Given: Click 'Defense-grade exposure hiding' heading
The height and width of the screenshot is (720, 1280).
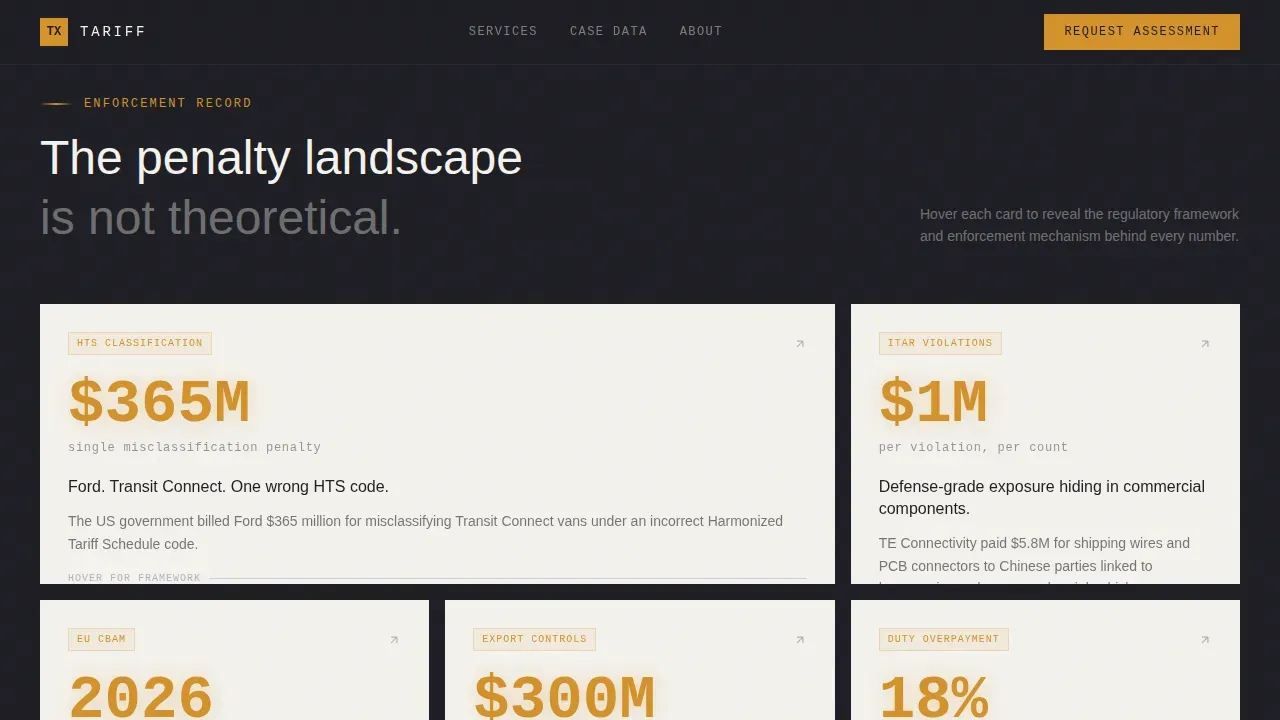Looking at the screenshot, I should 1042,497.
